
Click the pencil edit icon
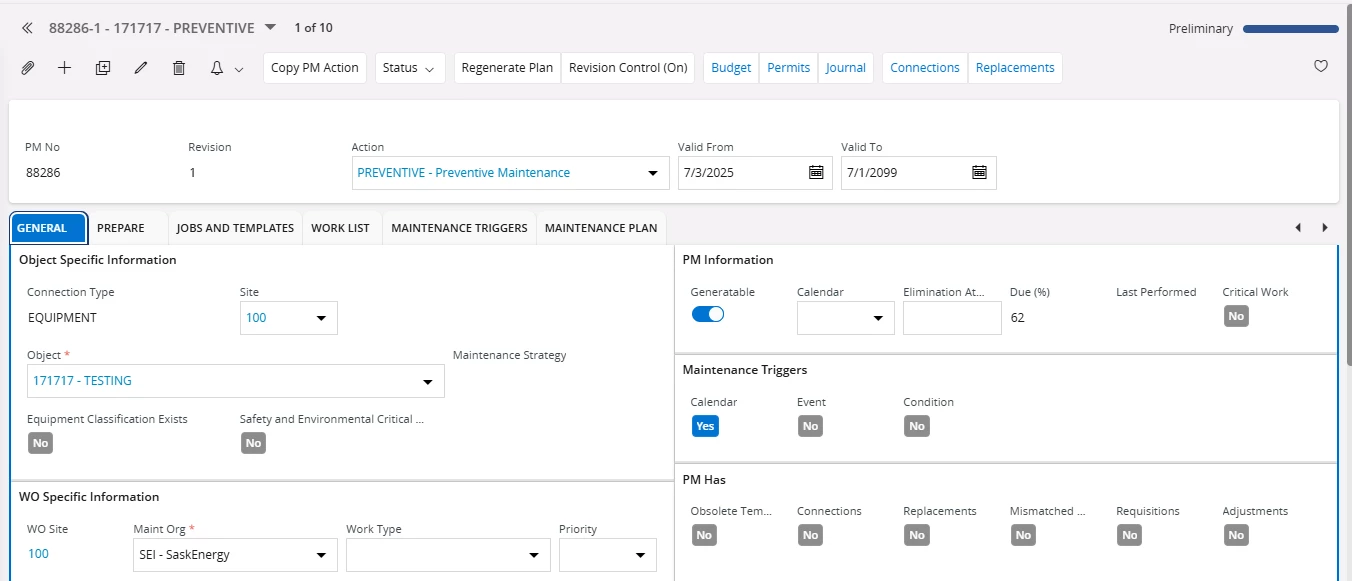[x=141, y=68]
